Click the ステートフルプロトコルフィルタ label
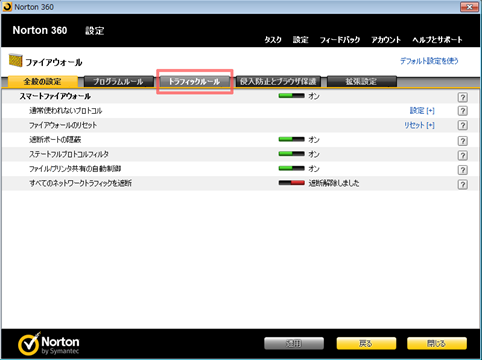 tap(69, 154)
